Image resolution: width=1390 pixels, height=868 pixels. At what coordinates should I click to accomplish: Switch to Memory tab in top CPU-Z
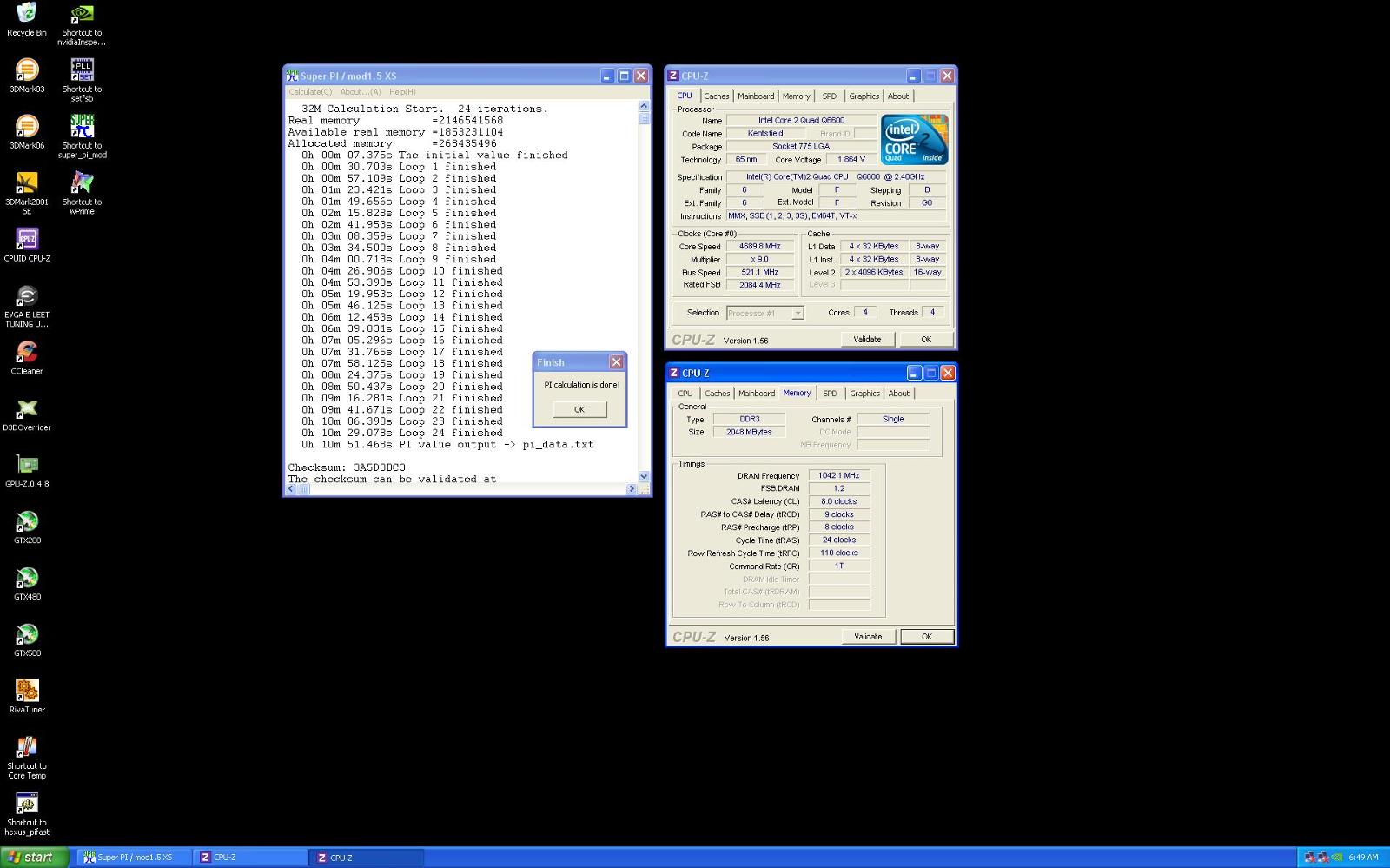796,96
